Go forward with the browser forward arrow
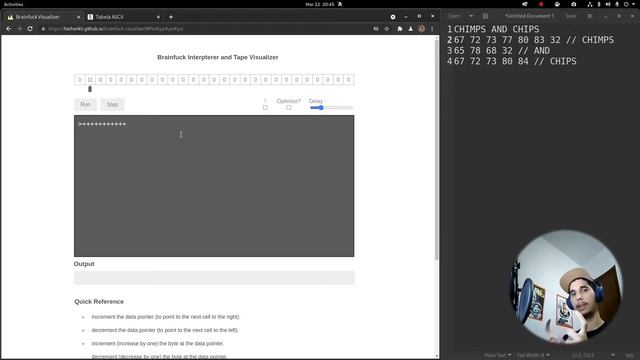640x360 pixels. 19,29
